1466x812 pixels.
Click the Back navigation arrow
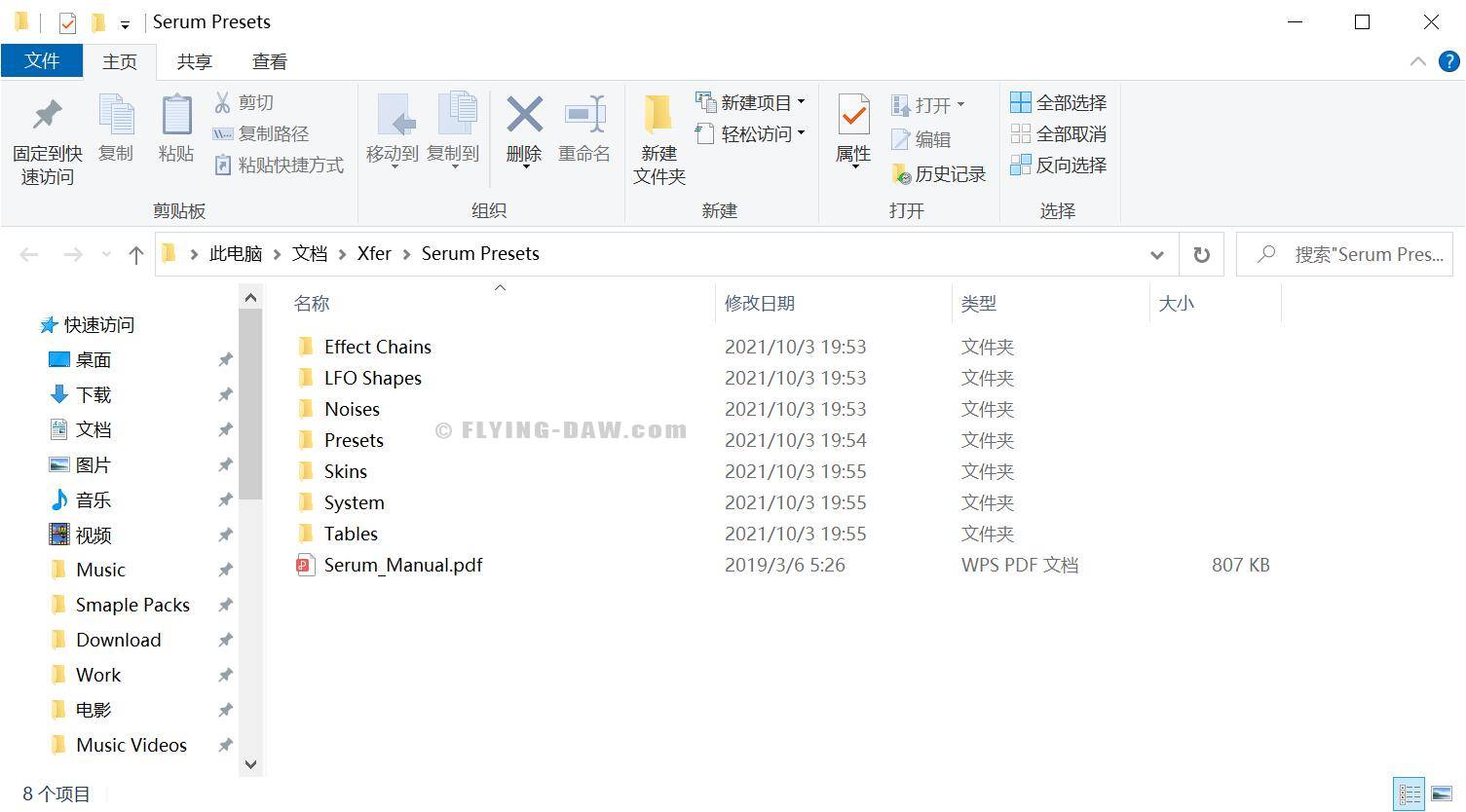pyautogui.click(x=29, y=255)
